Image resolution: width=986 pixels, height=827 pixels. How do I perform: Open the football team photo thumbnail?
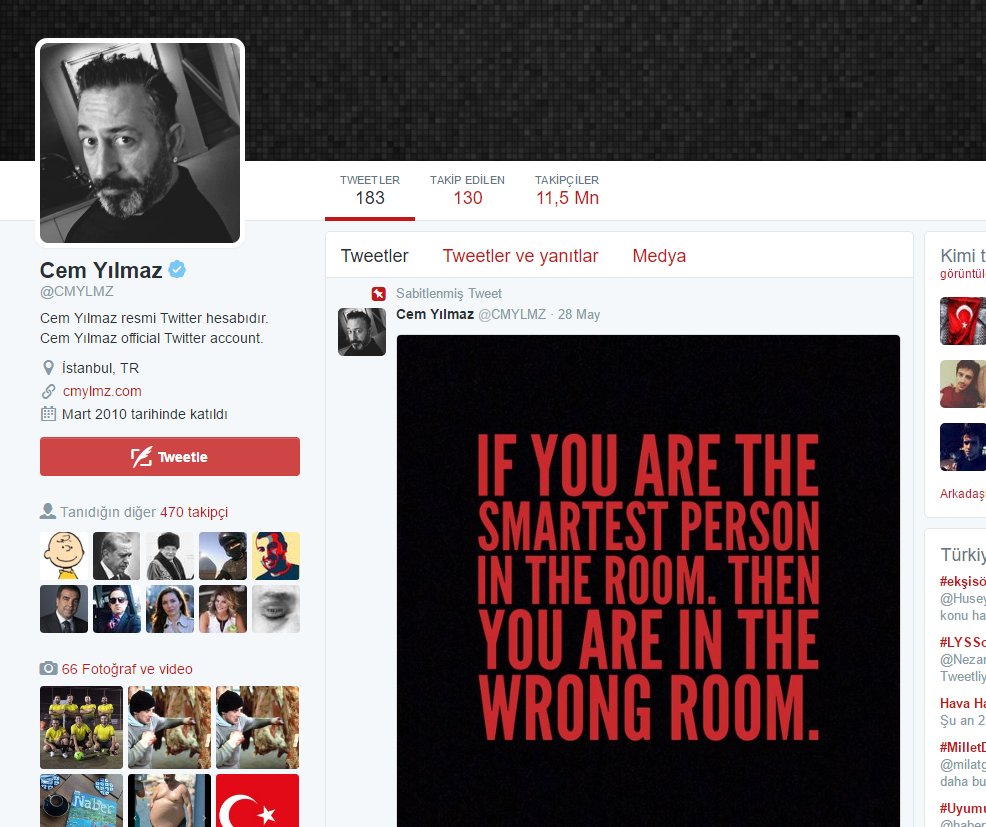click(82, 728)
